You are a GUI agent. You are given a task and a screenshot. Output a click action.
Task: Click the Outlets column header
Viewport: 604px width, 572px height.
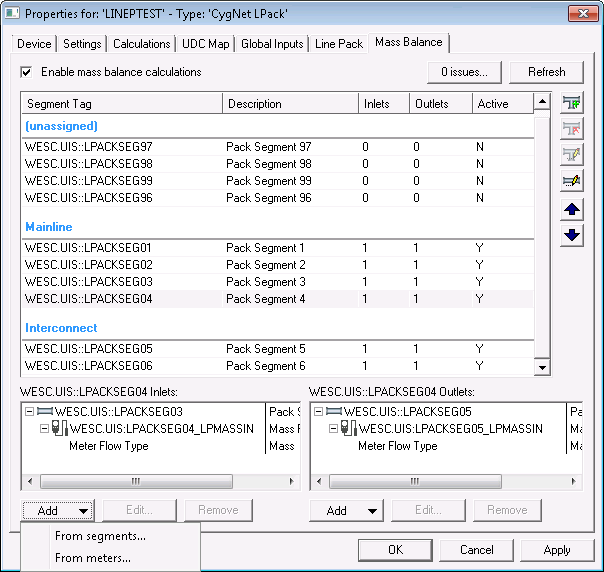441,104
